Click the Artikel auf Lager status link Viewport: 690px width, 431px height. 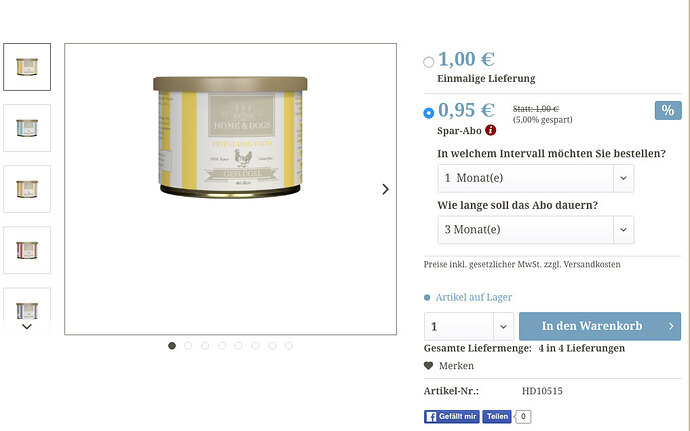coord(473,298)
